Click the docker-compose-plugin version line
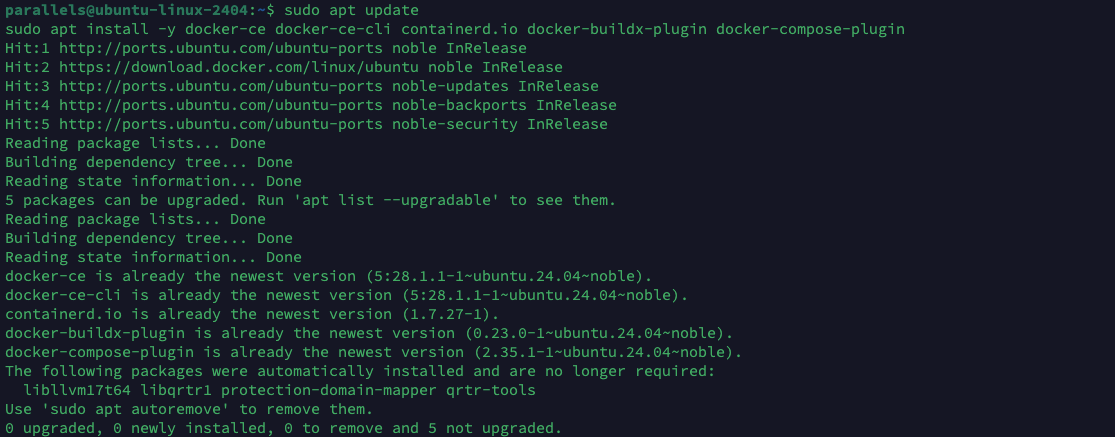The height and width of the screenshot is (437, 1115). [x=373, y=352]
